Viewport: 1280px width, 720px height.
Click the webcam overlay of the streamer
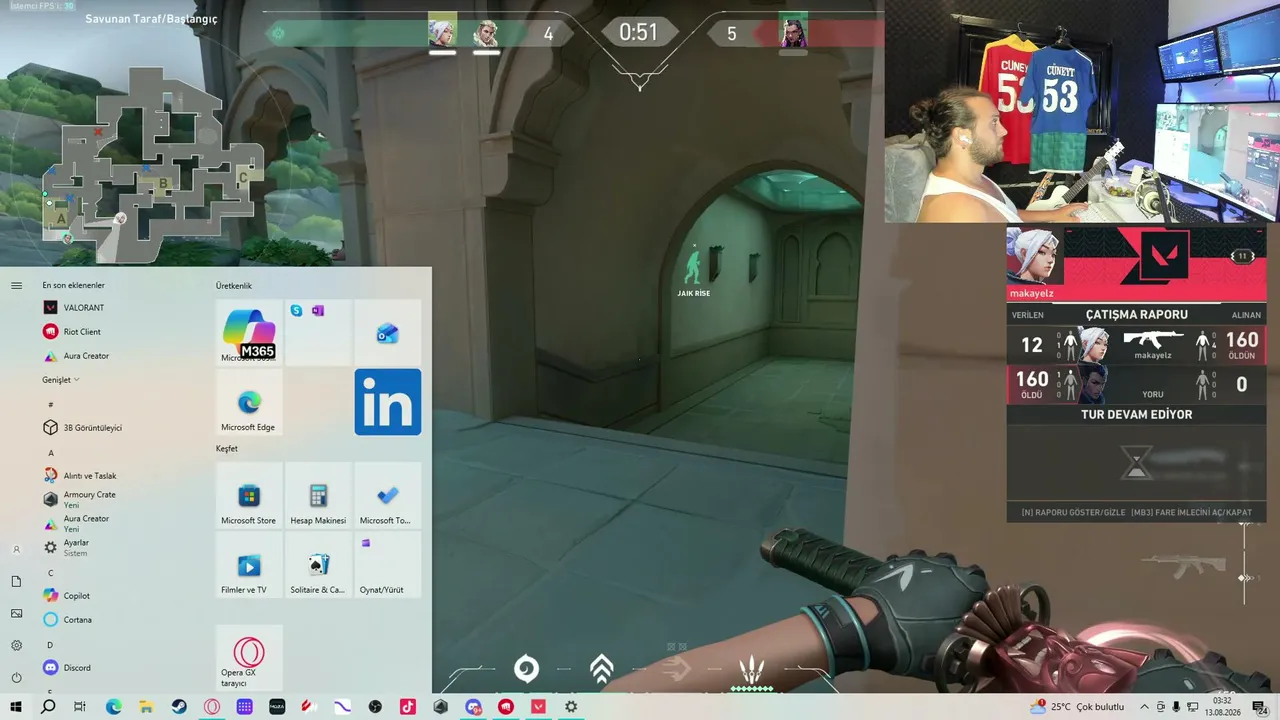(x=1082, y=111)
